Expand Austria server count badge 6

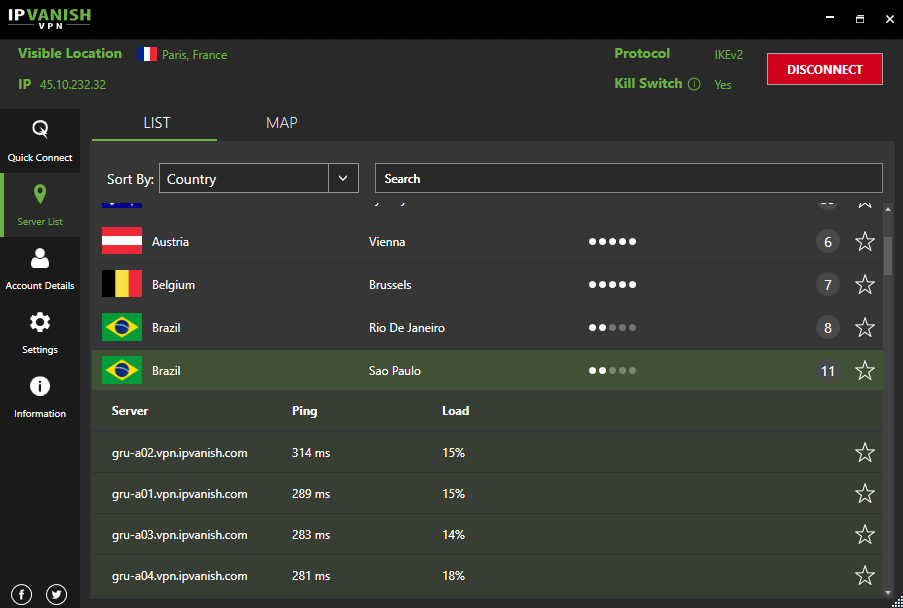point(828,242)
